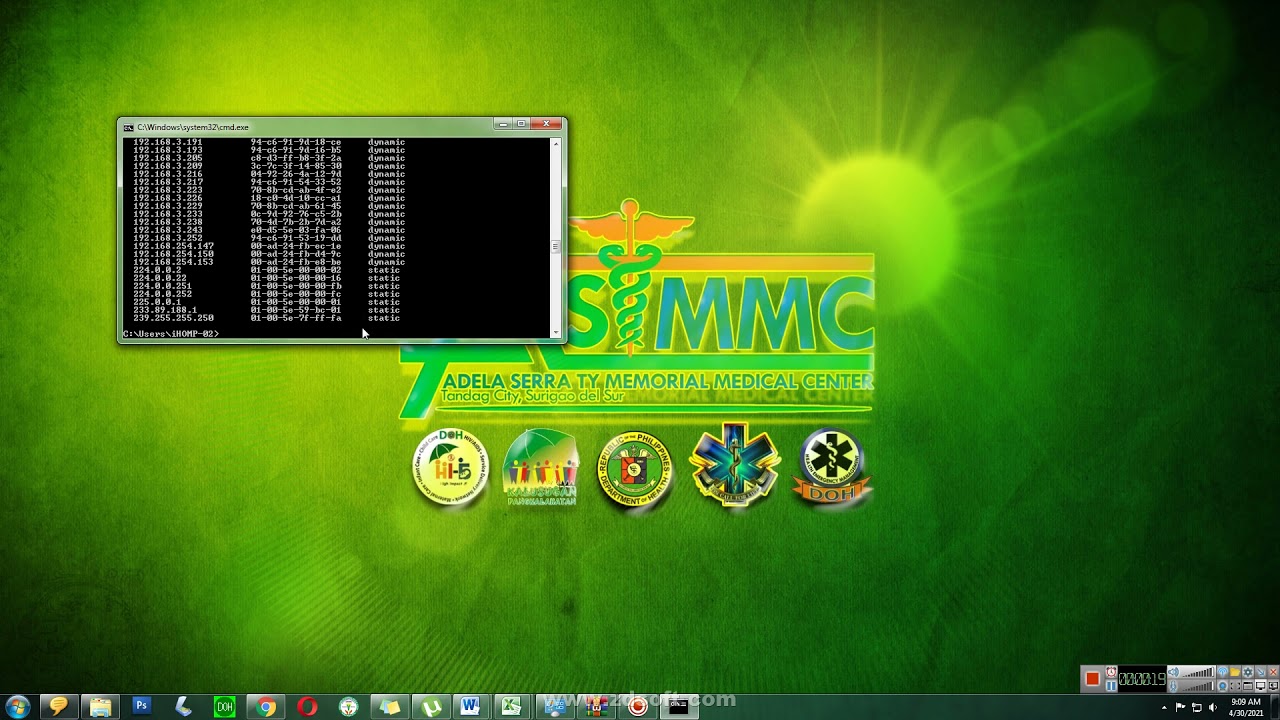Click IP address 239.255.255.250
The image size is (1280, 720).
(174, 318)
